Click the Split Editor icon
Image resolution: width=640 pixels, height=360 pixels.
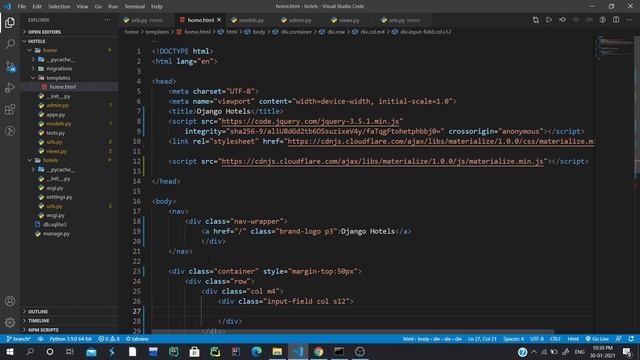(616, 20)
